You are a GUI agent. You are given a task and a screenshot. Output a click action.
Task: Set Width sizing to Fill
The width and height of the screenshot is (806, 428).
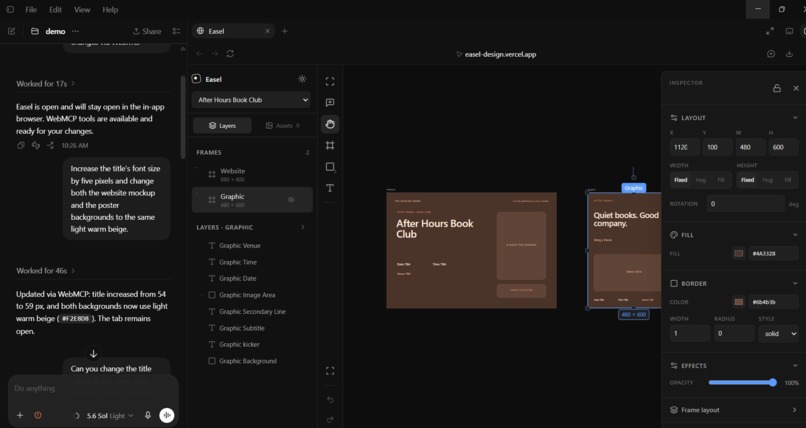point(721,180)
